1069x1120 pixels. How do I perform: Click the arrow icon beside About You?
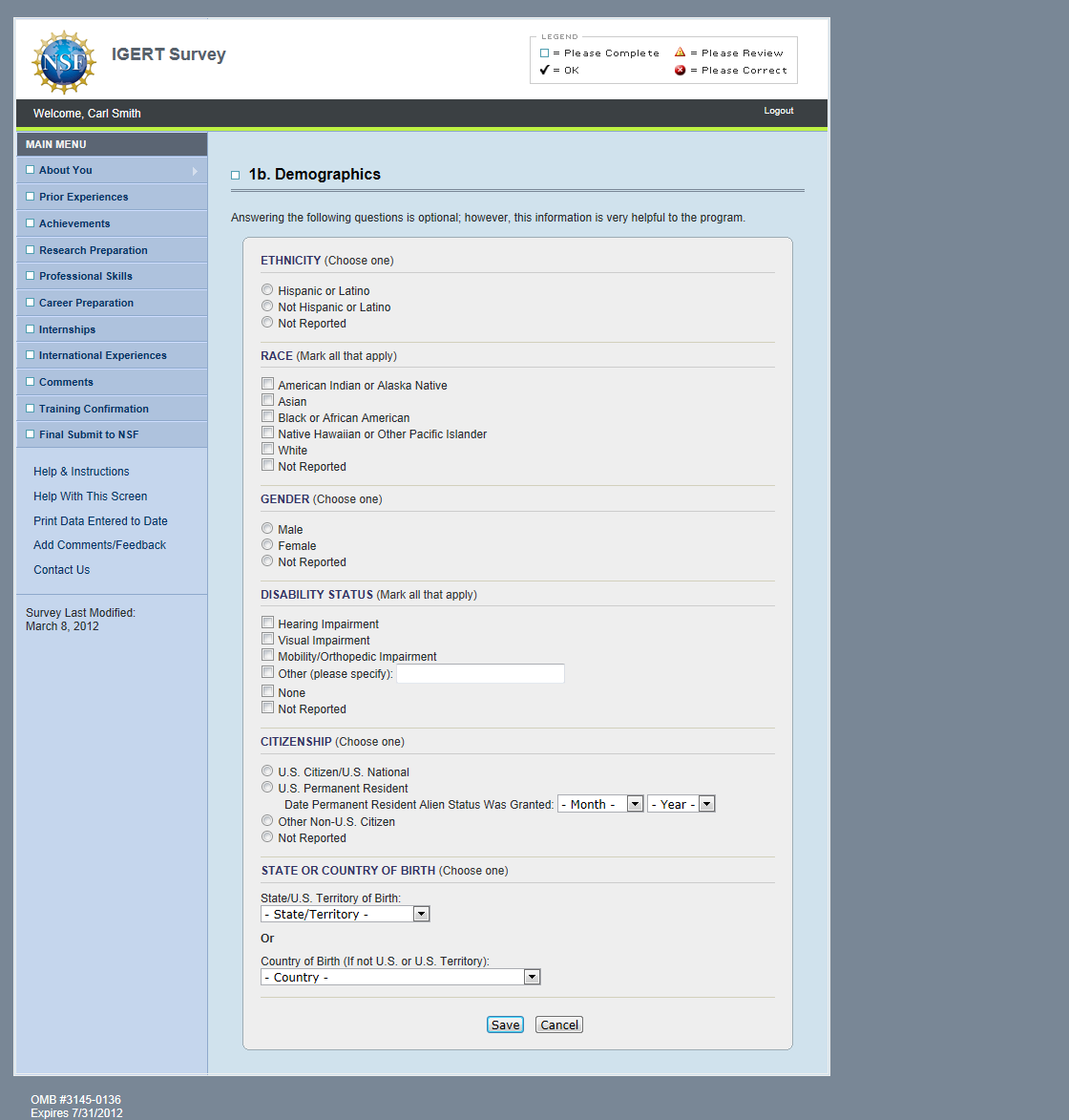pyautogui.click(x=195, y=171)
